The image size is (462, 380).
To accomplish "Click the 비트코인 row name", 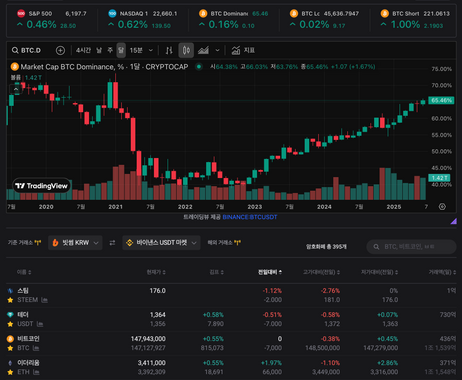I will [x=28, y=339].
